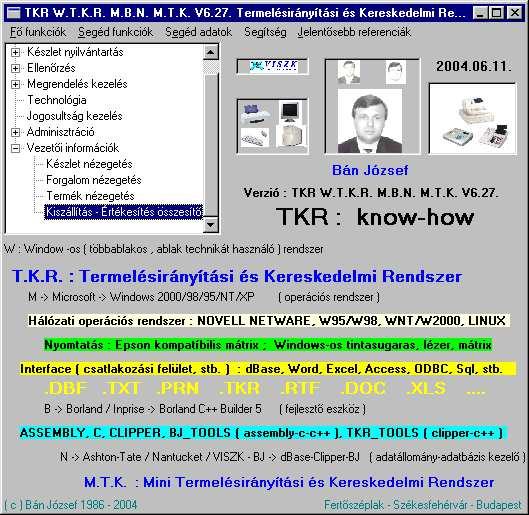Click the TKR : know-how heading
Viewport: 529px width, 515px height.
point(375,217)
